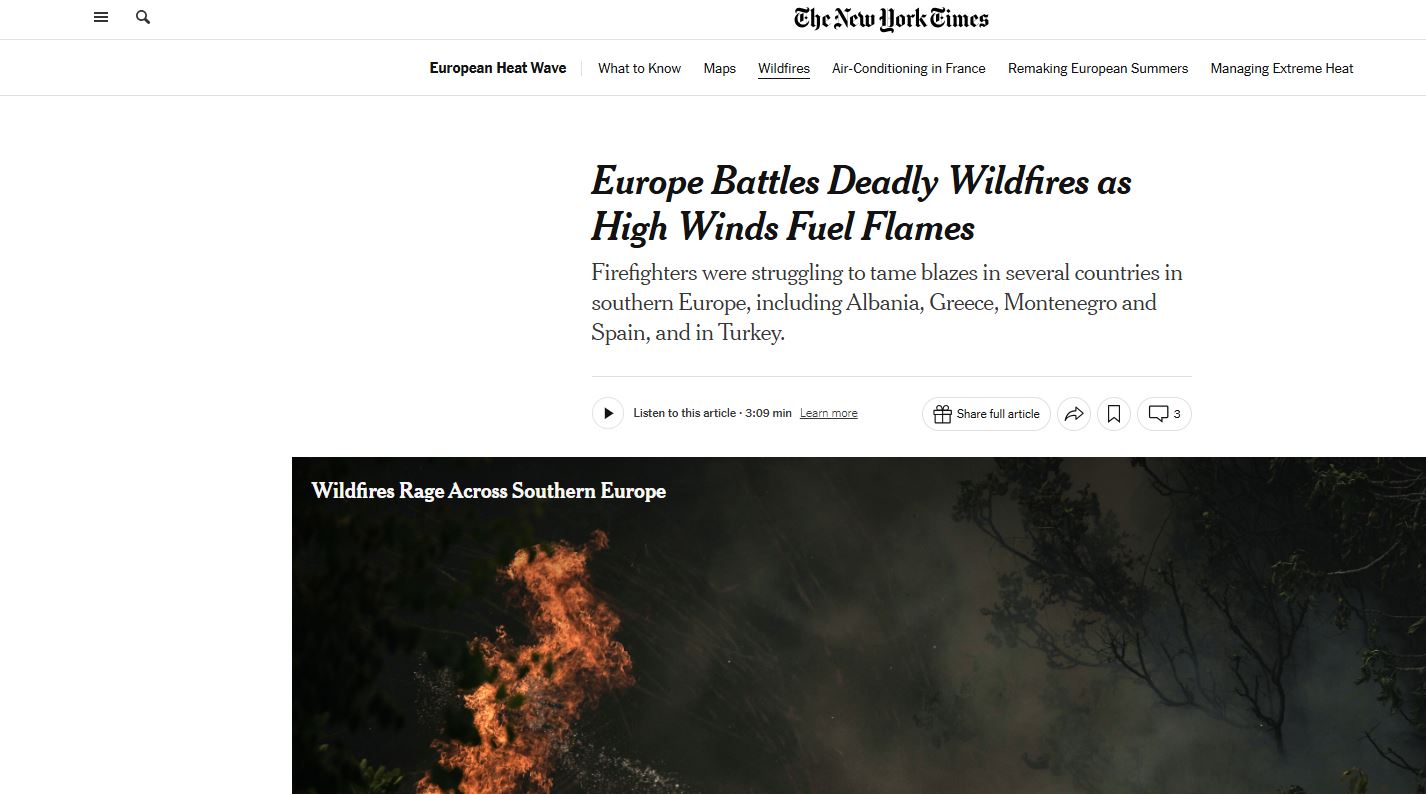Open Managing Extreme Heat link
The width and height of the screenshot is (1426, 794).
click(1282, 68)
